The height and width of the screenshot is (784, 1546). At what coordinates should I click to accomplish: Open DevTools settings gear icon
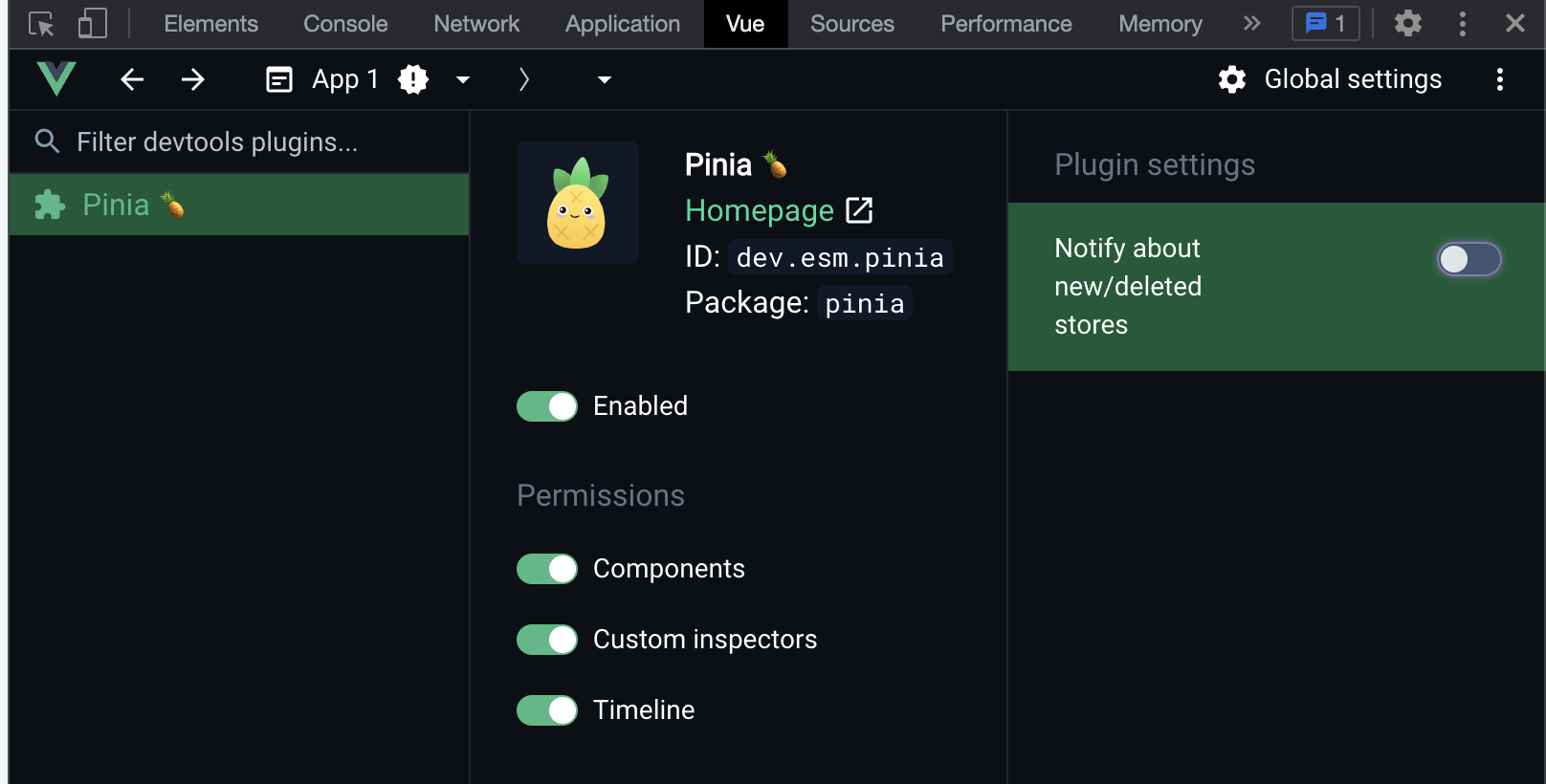(x=1407, y=24)
